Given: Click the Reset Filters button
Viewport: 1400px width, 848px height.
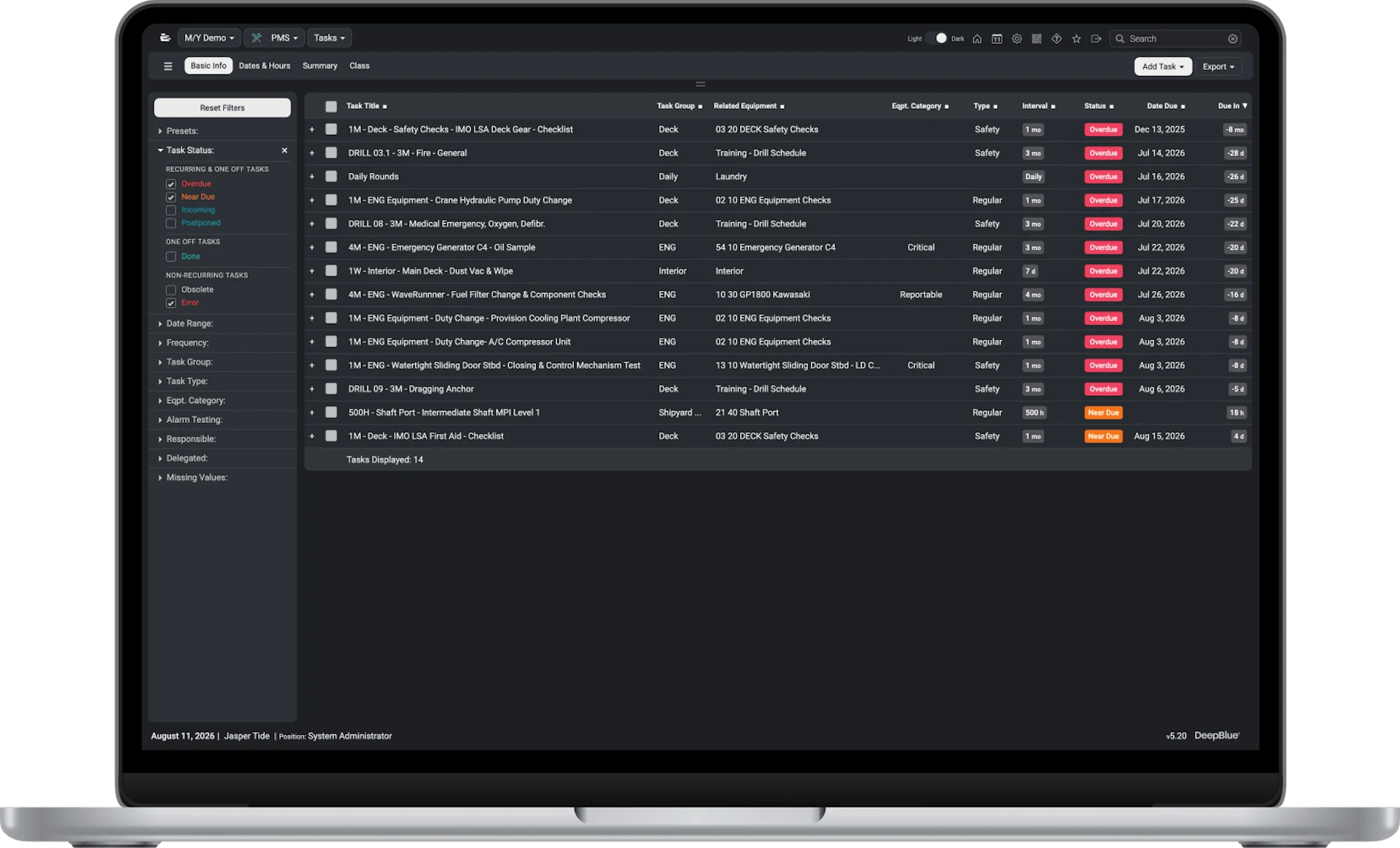Looking at the screenshot, I should pos(222,108).
